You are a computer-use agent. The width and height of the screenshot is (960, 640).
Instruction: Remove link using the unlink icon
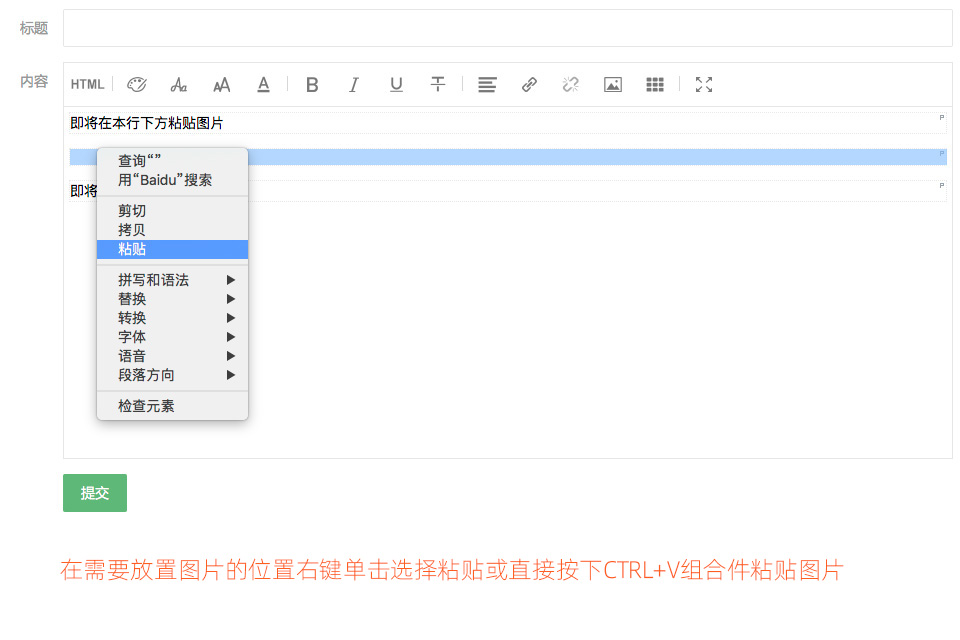click(x=571, y=85)
